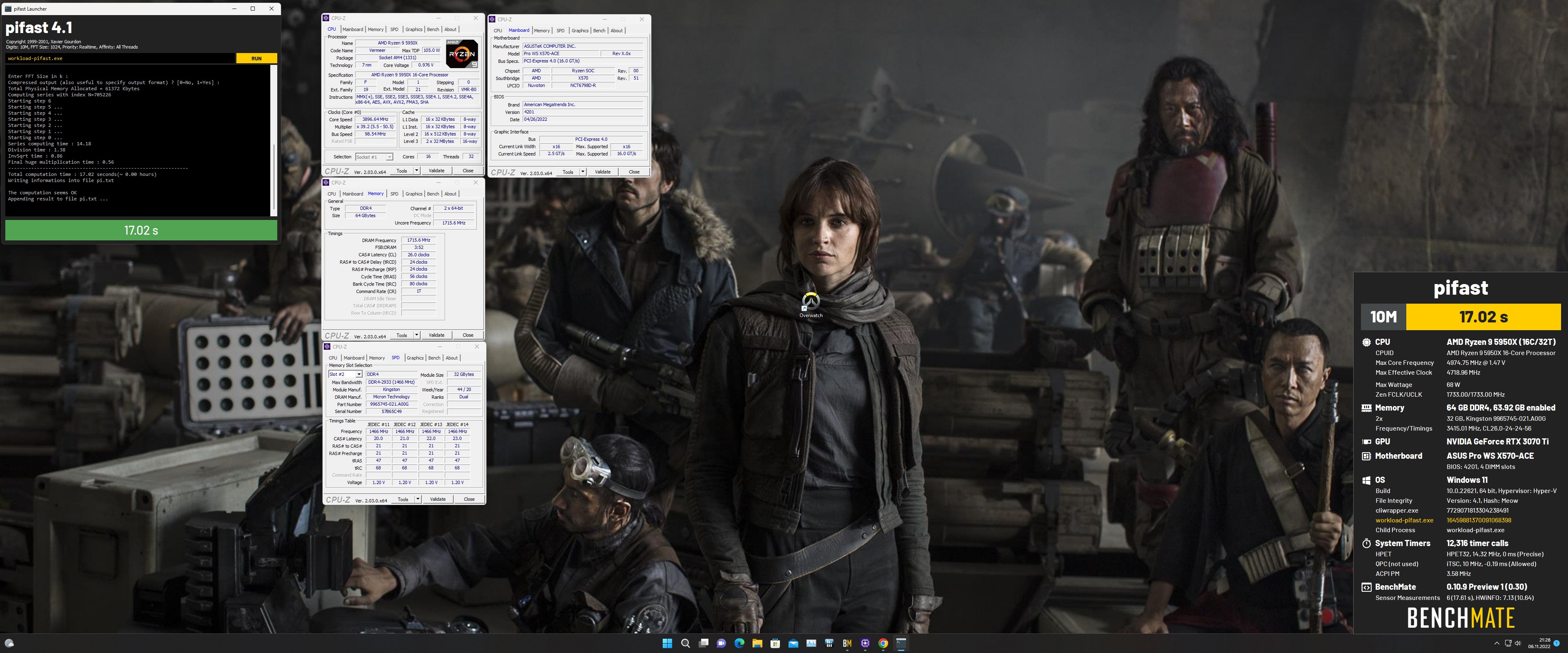Open Google Chrome from the taskbar
This screenshot has width=1568, height=653.
pos(883,643)
